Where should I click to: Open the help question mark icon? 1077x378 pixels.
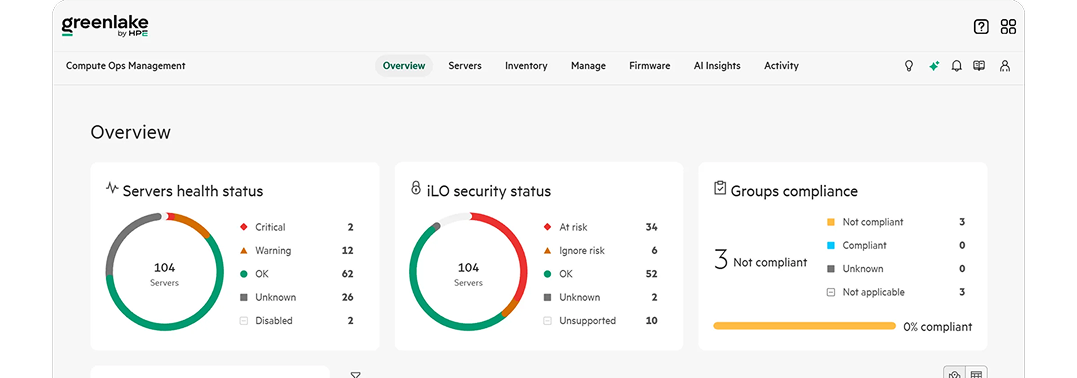pos(982,27)
